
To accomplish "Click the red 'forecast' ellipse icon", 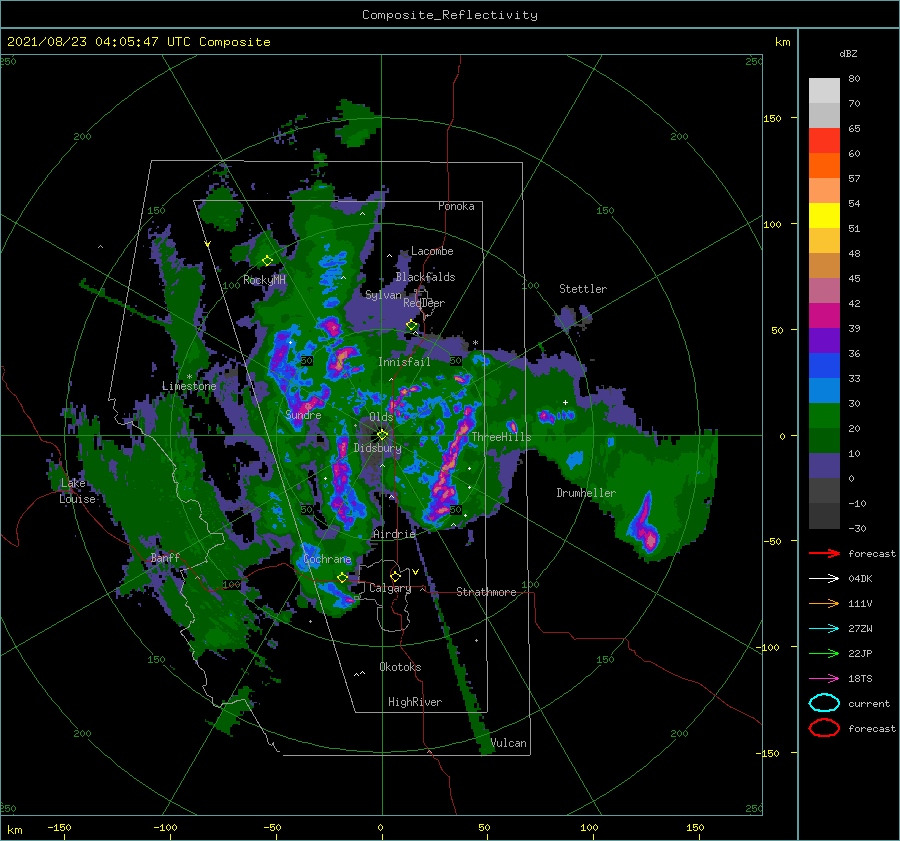I will pos(824,728).
